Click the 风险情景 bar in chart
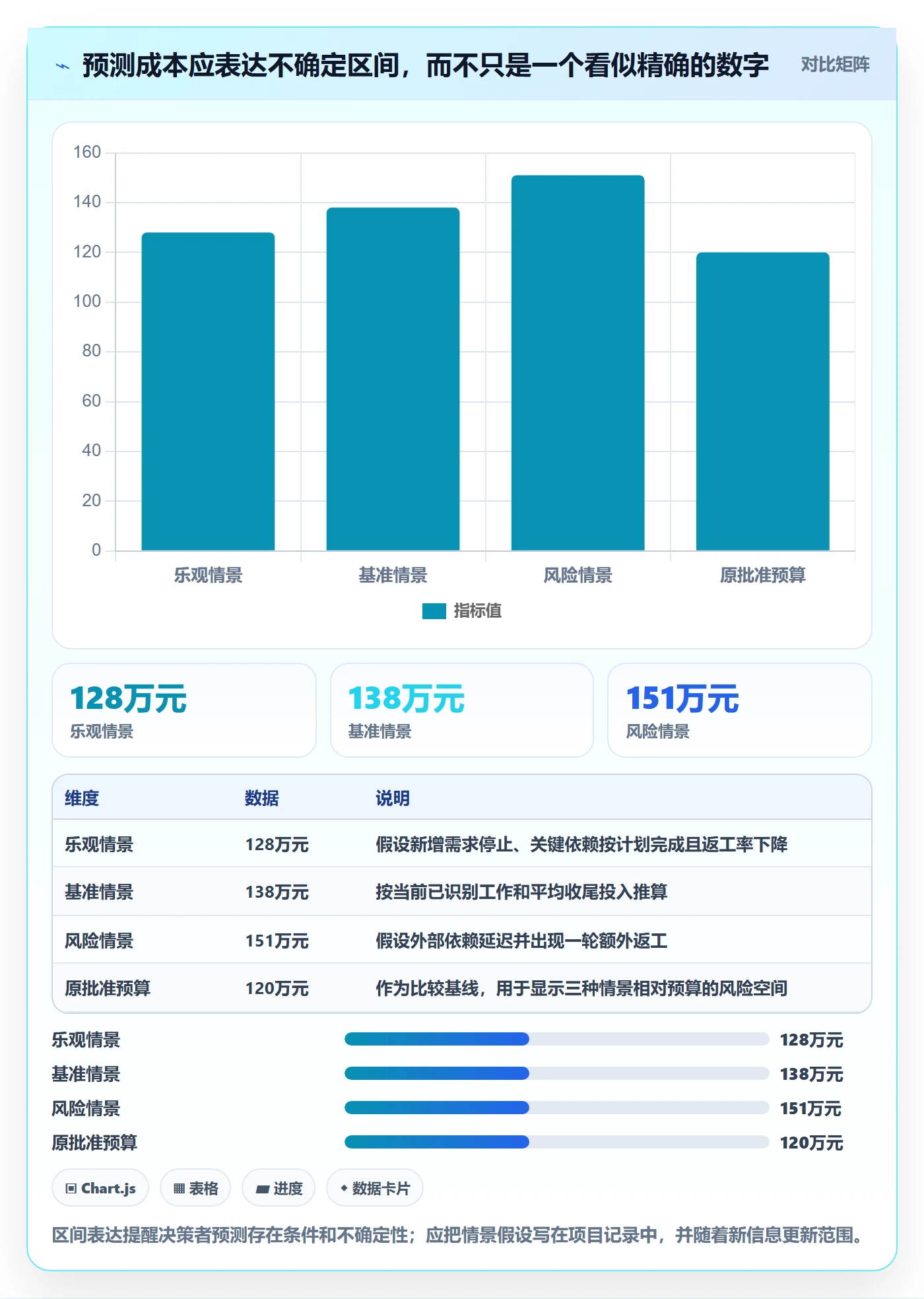Viewport: 924px width, 1299px height. tap(577, 363)
